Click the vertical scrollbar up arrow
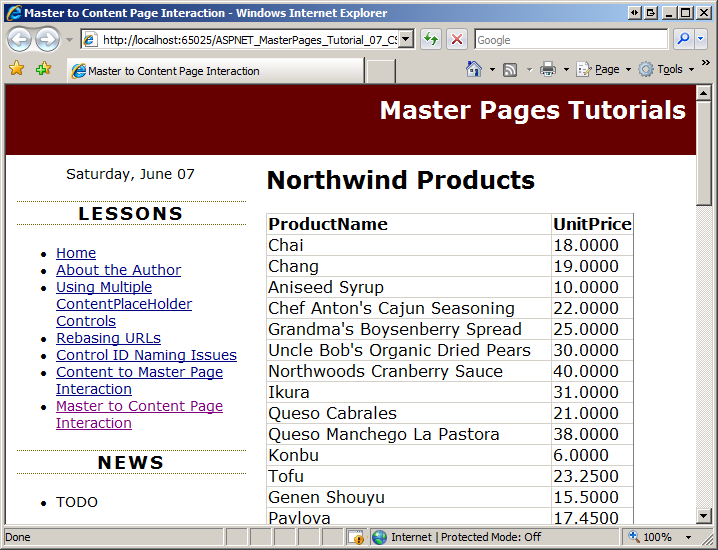The image size is (718, 550). click(x=703, y=93)
